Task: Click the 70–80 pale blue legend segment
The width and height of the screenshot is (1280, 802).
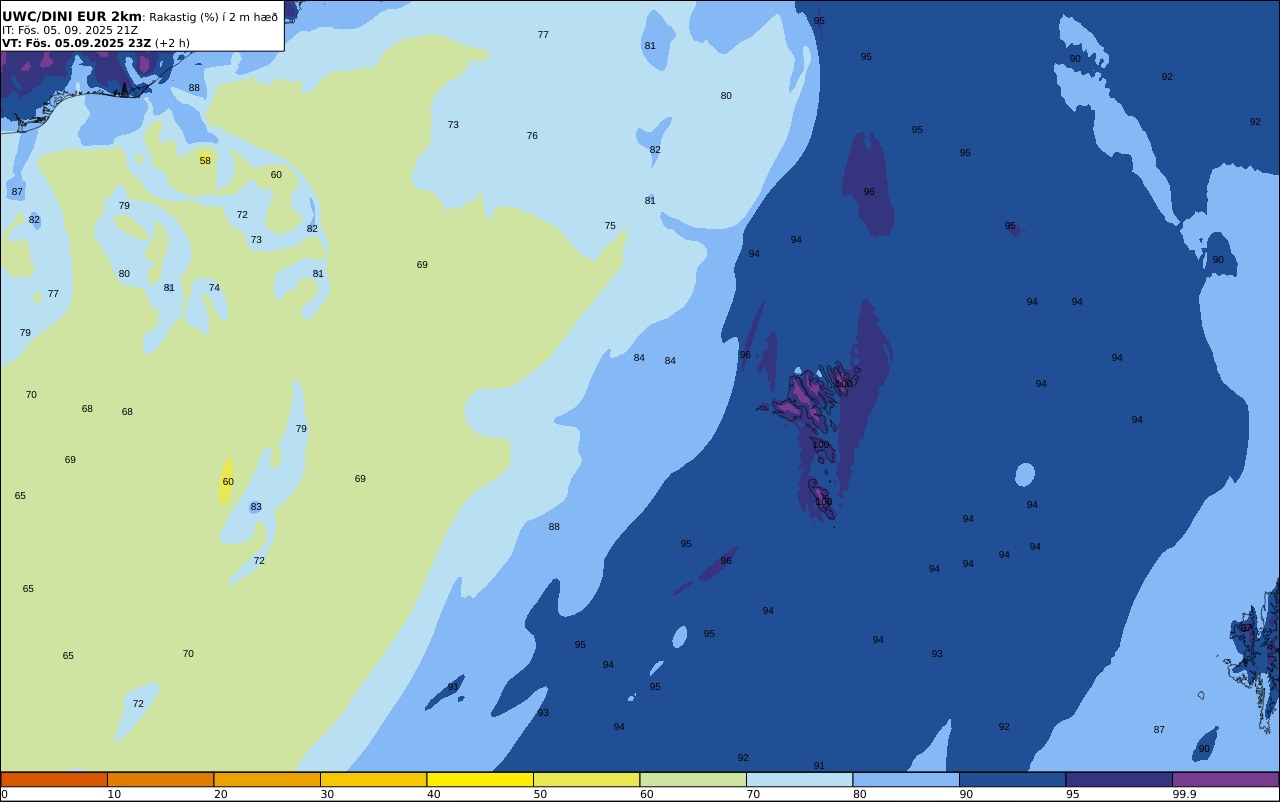Action: click(799, 779)
